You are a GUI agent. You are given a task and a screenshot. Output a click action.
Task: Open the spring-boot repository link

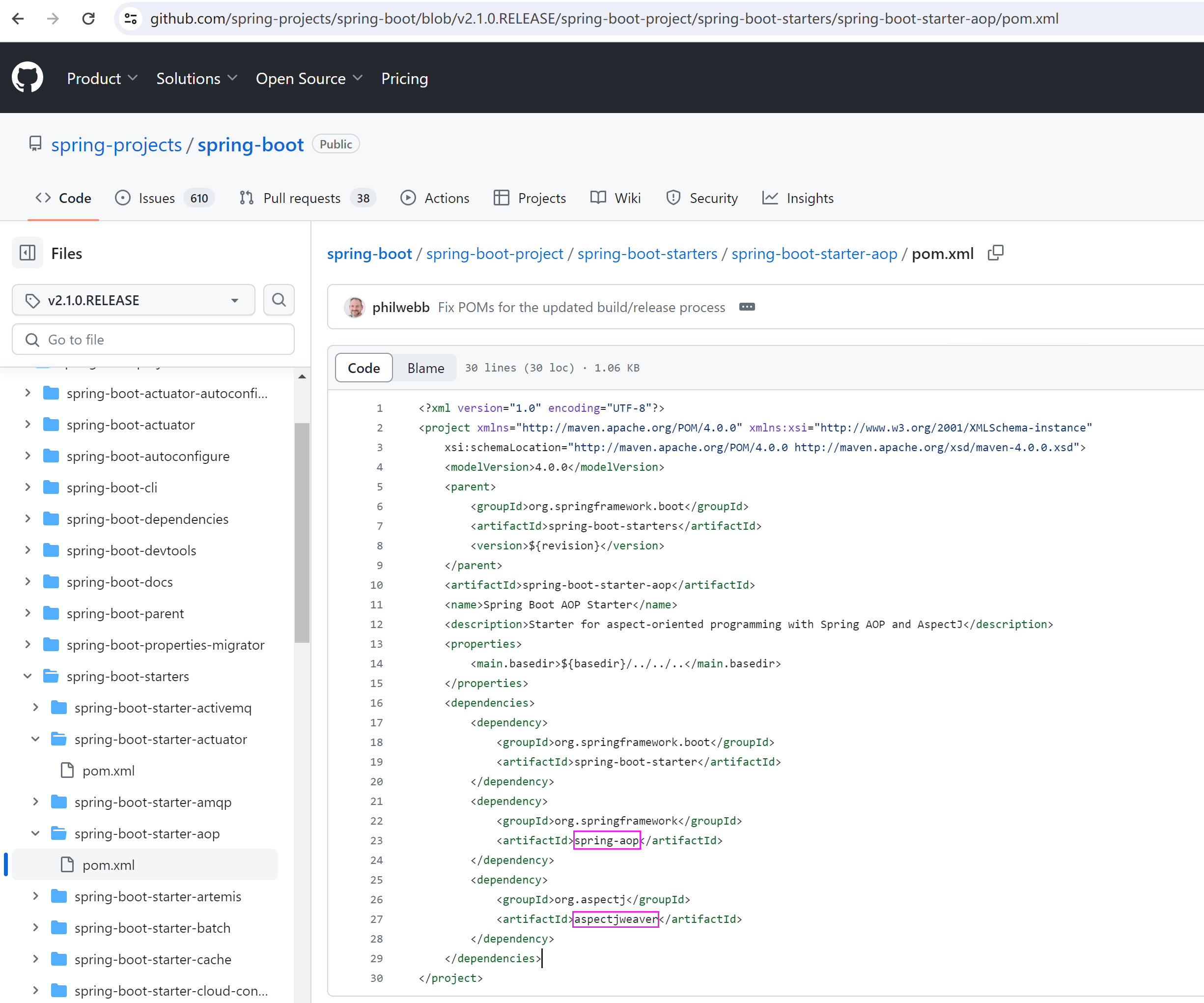251,144
